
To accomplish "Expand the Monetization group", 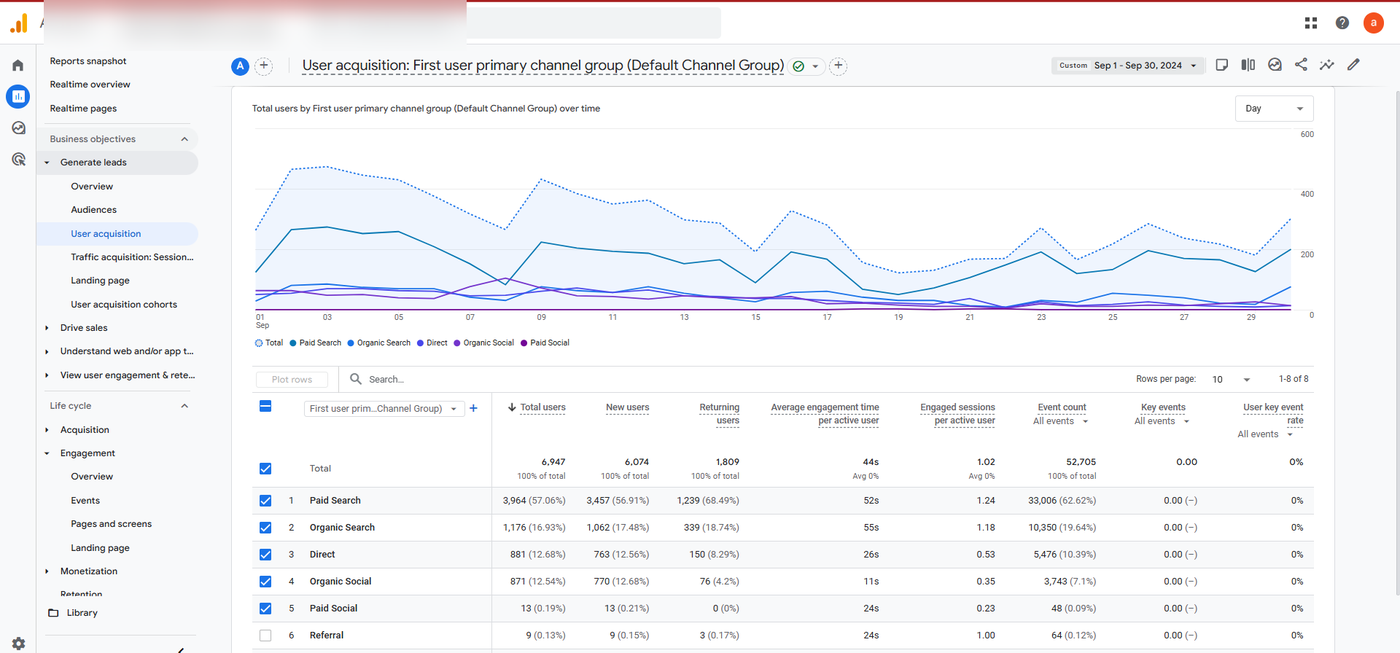I will (47, 572).
